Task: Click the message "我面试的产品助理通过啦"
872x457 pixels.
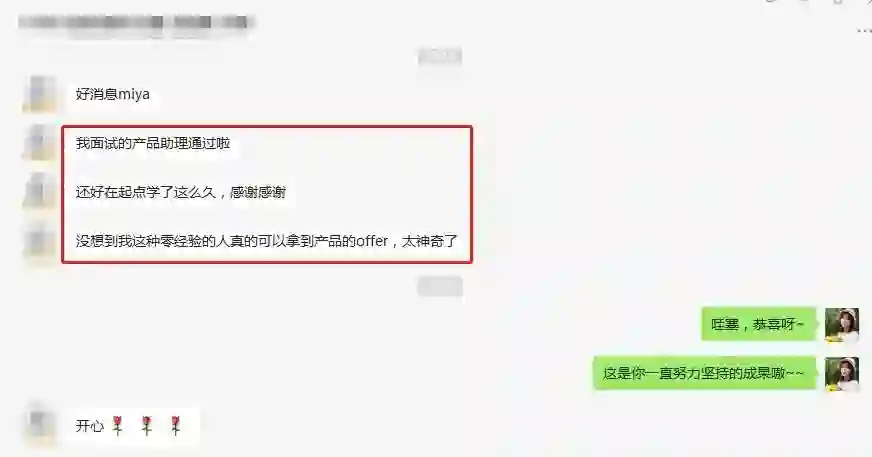Action: (x=153, y=143)
